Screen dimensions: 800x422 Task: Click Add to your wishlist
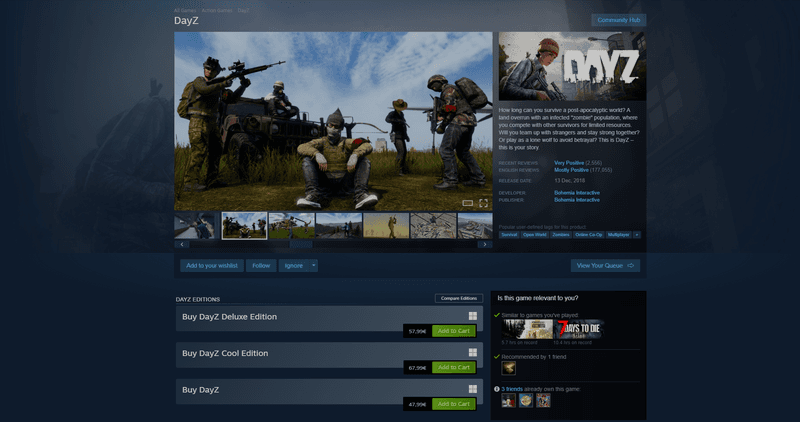pos(212,265)
